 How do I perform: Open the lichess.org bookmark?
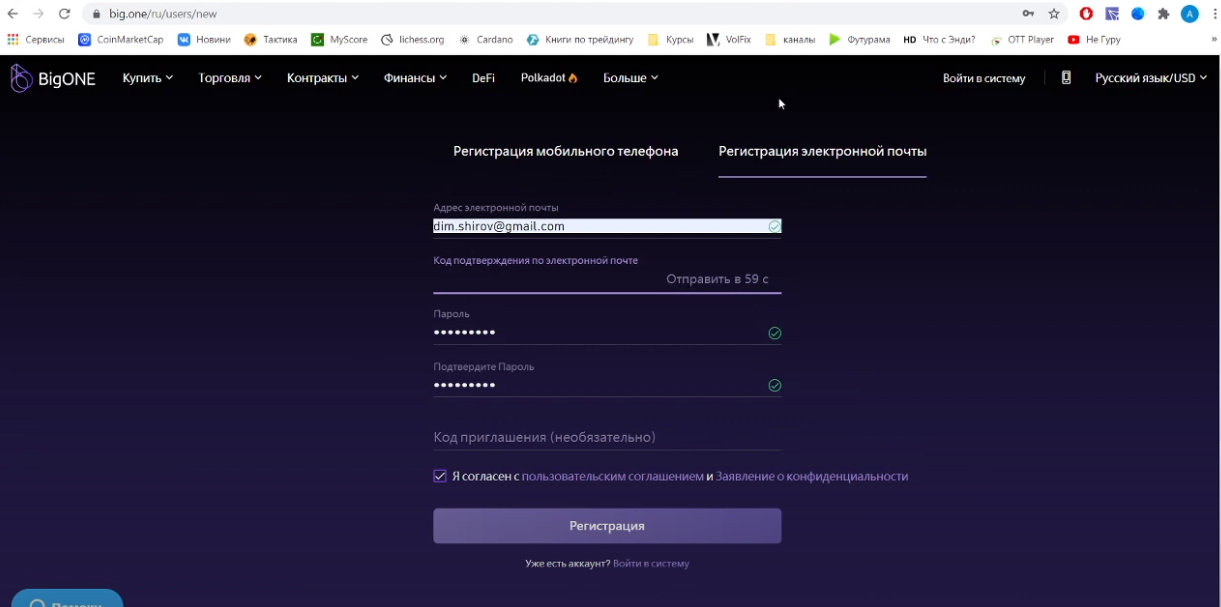coord(413,40)
